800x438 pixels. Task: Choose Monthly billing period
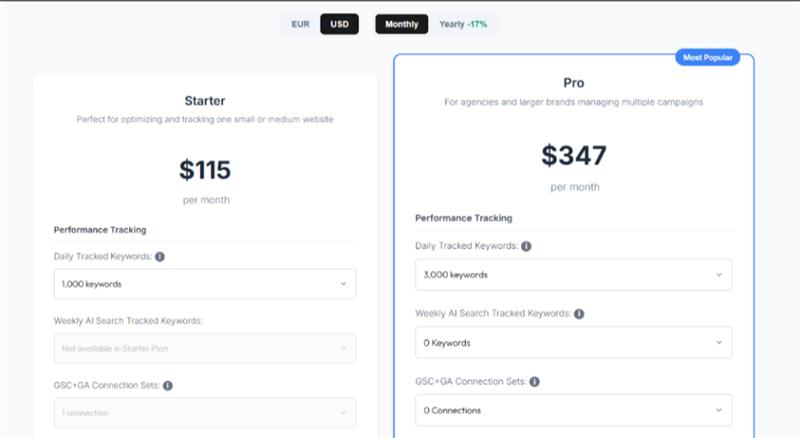(x=401, y=24)
